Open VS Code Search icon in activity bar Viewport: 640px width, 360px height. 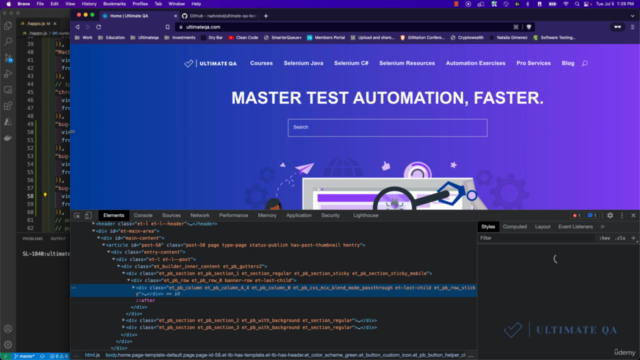pyautogui.click(x=8, y=41)
